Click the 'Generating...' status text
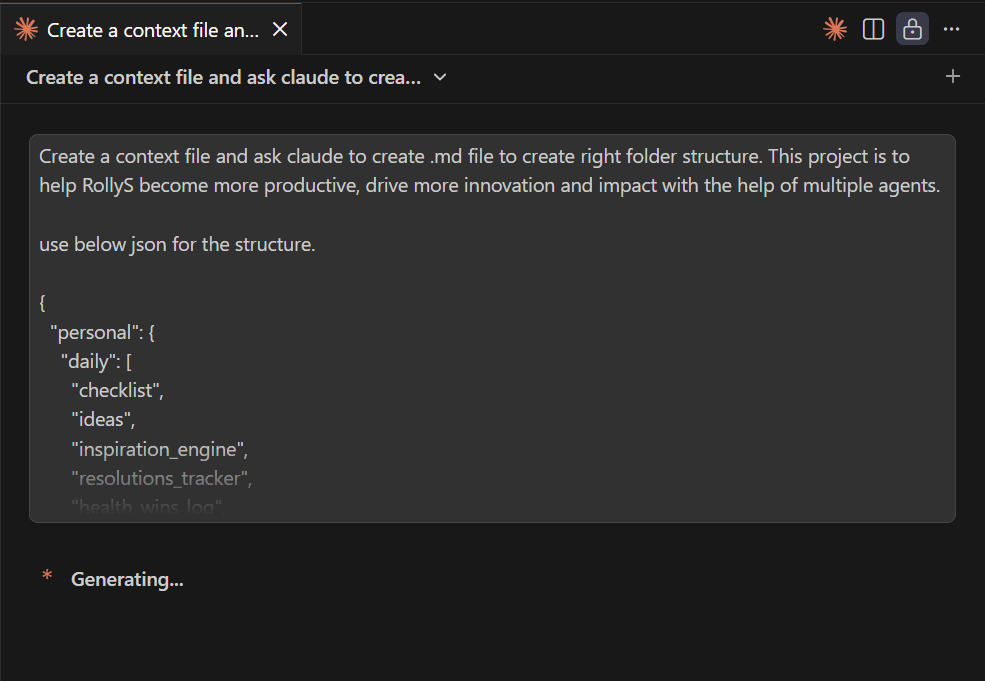The height and width of the screenshot is (681, 985). pos(127,579)
